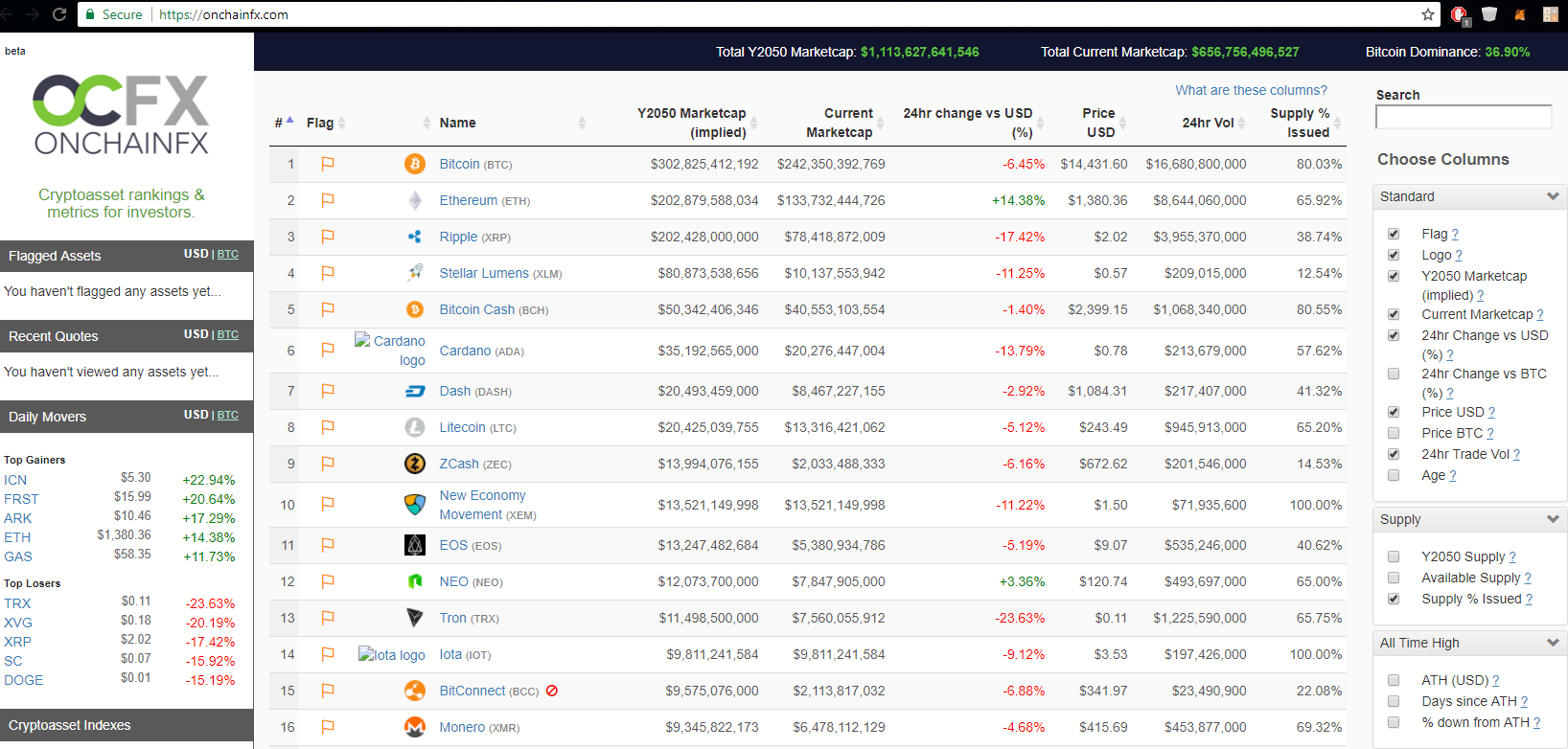The image size is (1568, 749).
Task: Flag the Bitcoin asset row
Action: tap(328, 164)
